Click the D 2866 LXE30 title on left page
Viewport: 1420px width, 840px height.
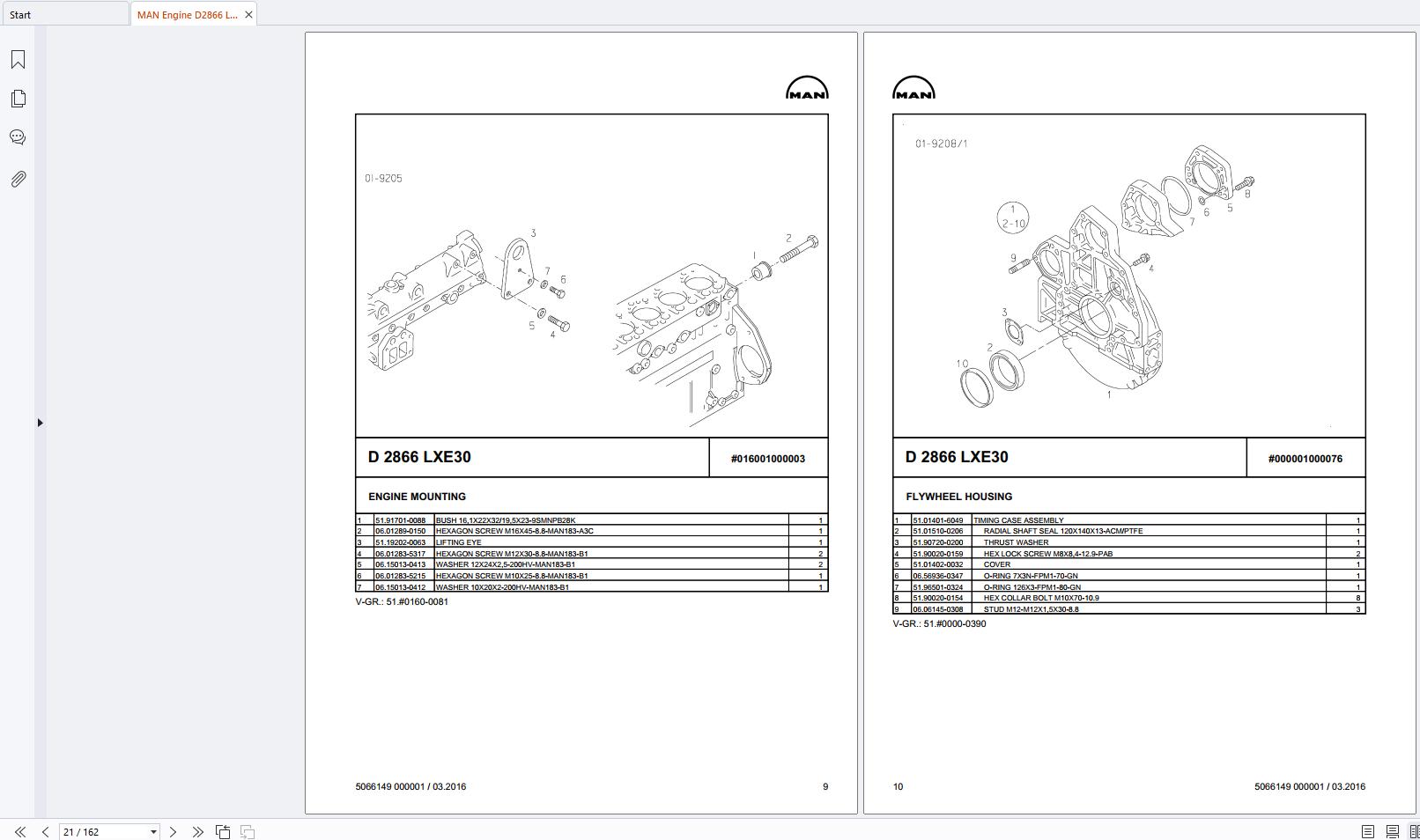point(419,457)
